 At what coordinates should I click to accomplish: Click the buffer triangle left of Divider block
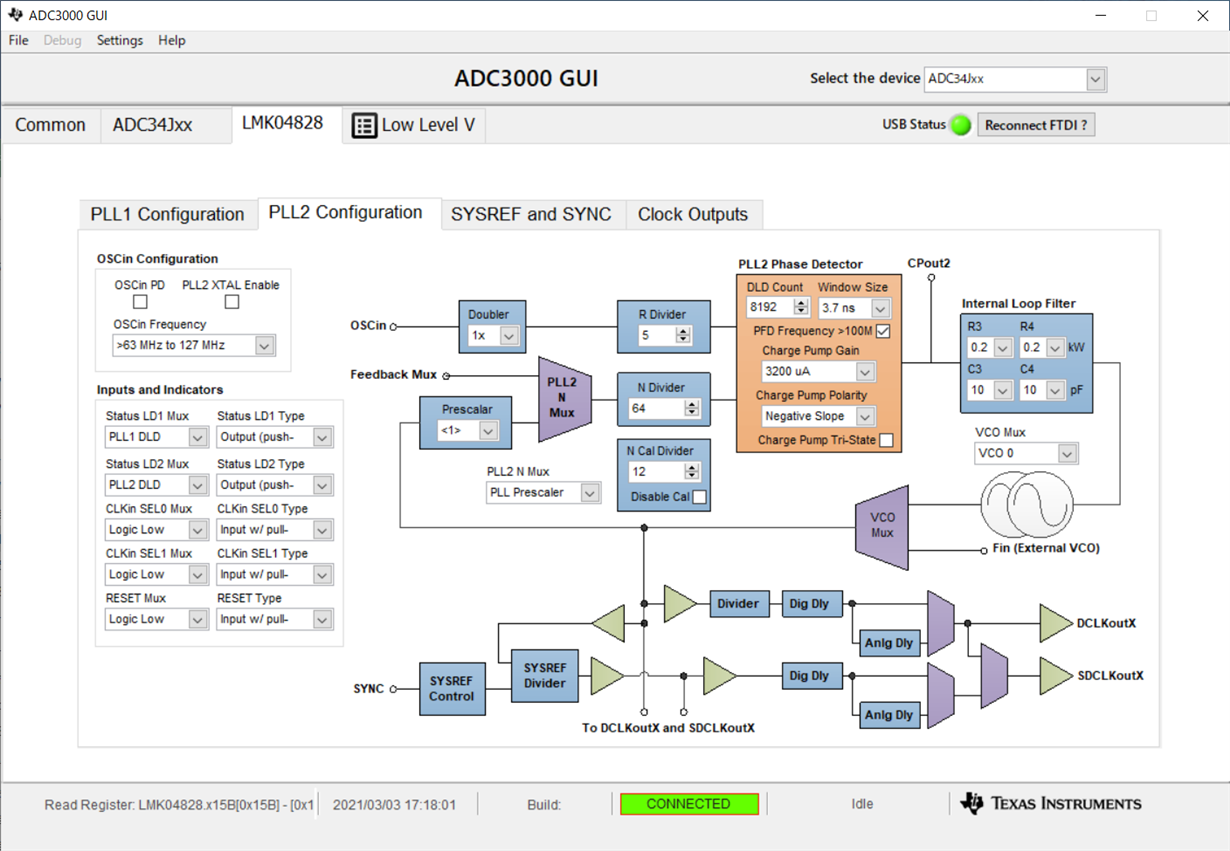pyautogui.click(x=680, y=603)
